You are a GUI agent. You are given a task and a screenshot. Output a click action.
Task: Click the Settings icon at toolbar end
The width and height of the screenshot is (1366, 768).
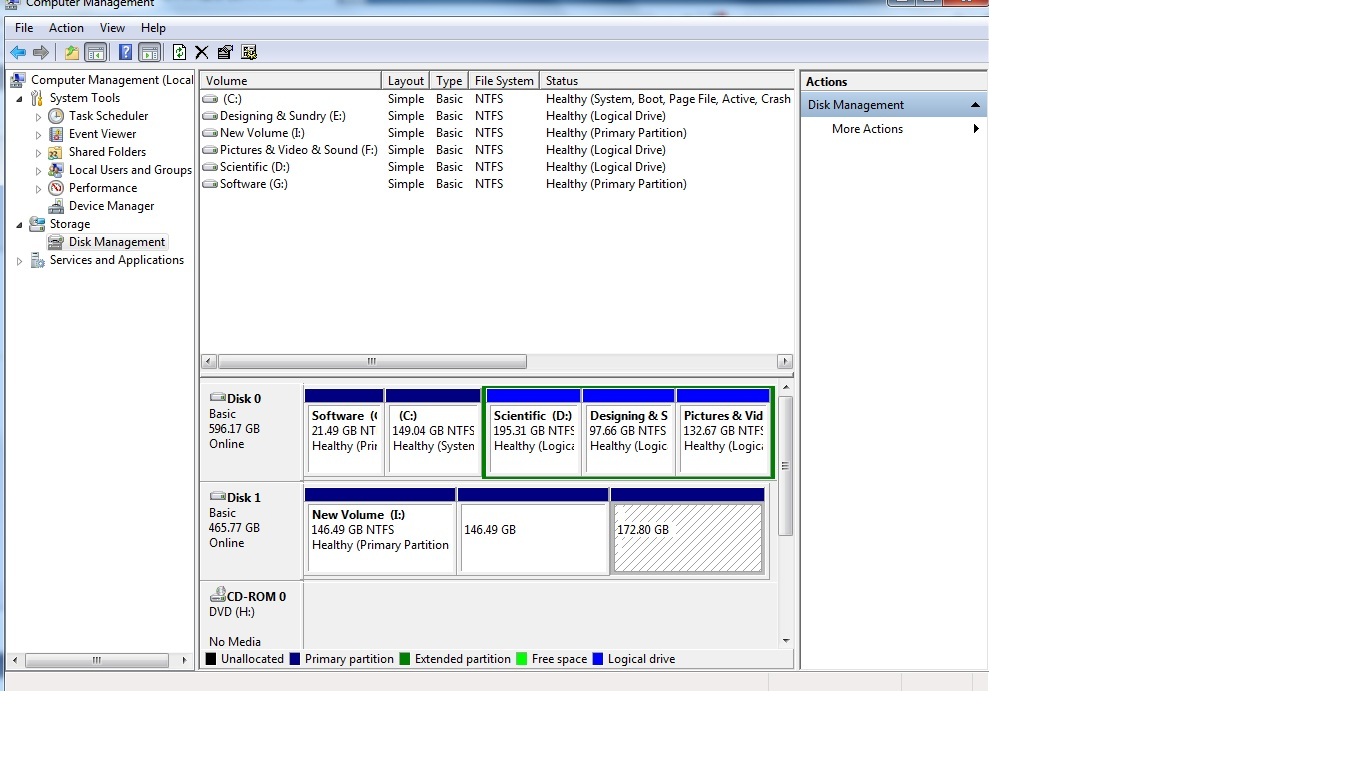(x=249, y=52)
